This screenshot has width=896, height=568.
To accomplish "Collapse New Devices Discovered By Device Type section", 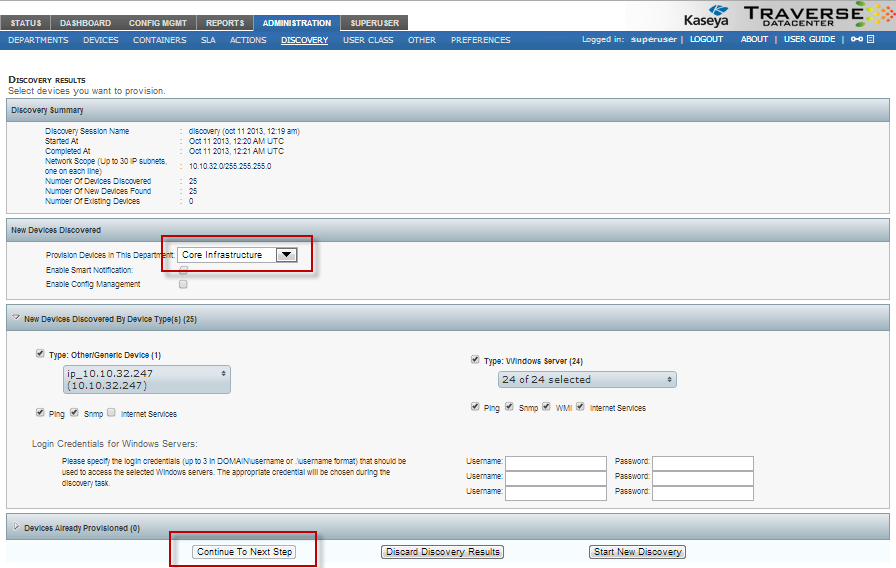I will [x=16, y=318].
